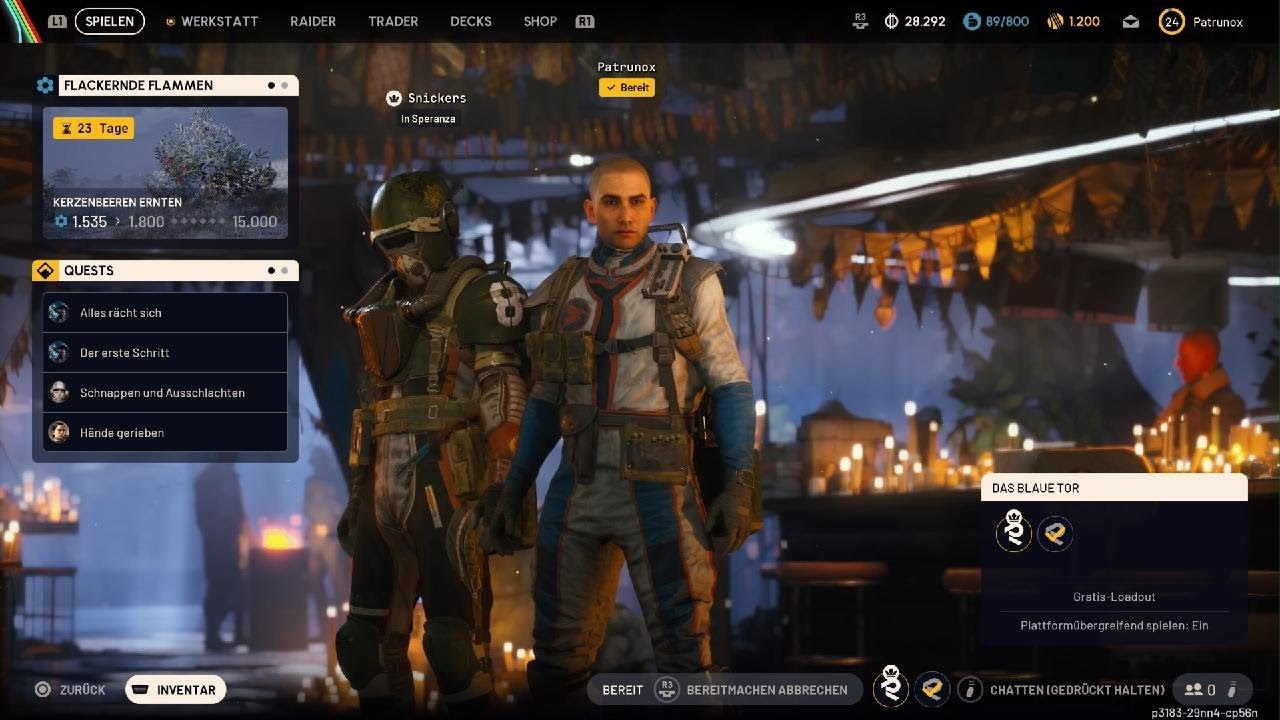The width and height of the screenshot is (1280, 720).
Task: Click the party leader icon next to Snickers
Action: pos(395,98)
